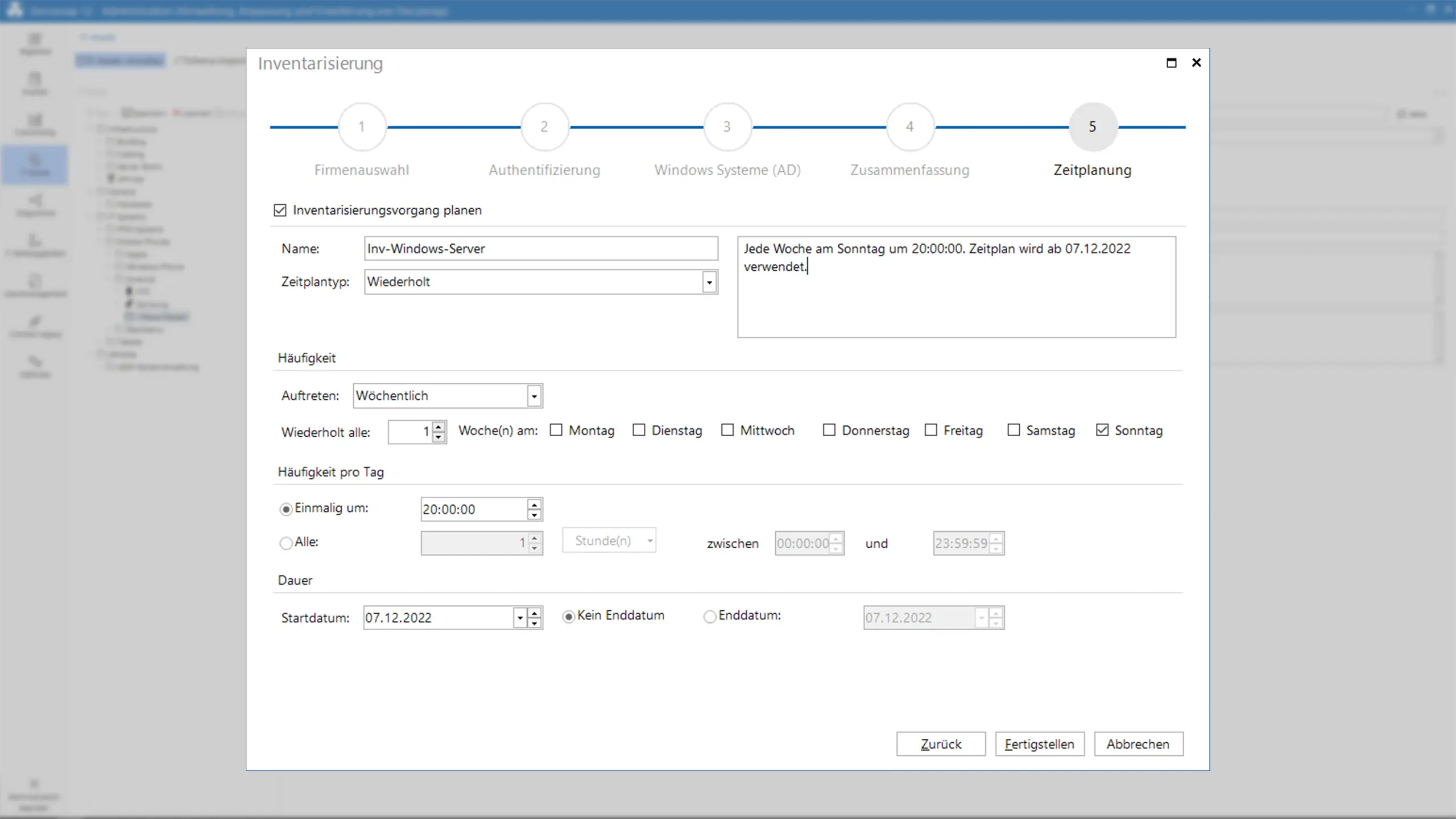Uncheck Inventarisierungsvorgang planen checkbox

280,210
